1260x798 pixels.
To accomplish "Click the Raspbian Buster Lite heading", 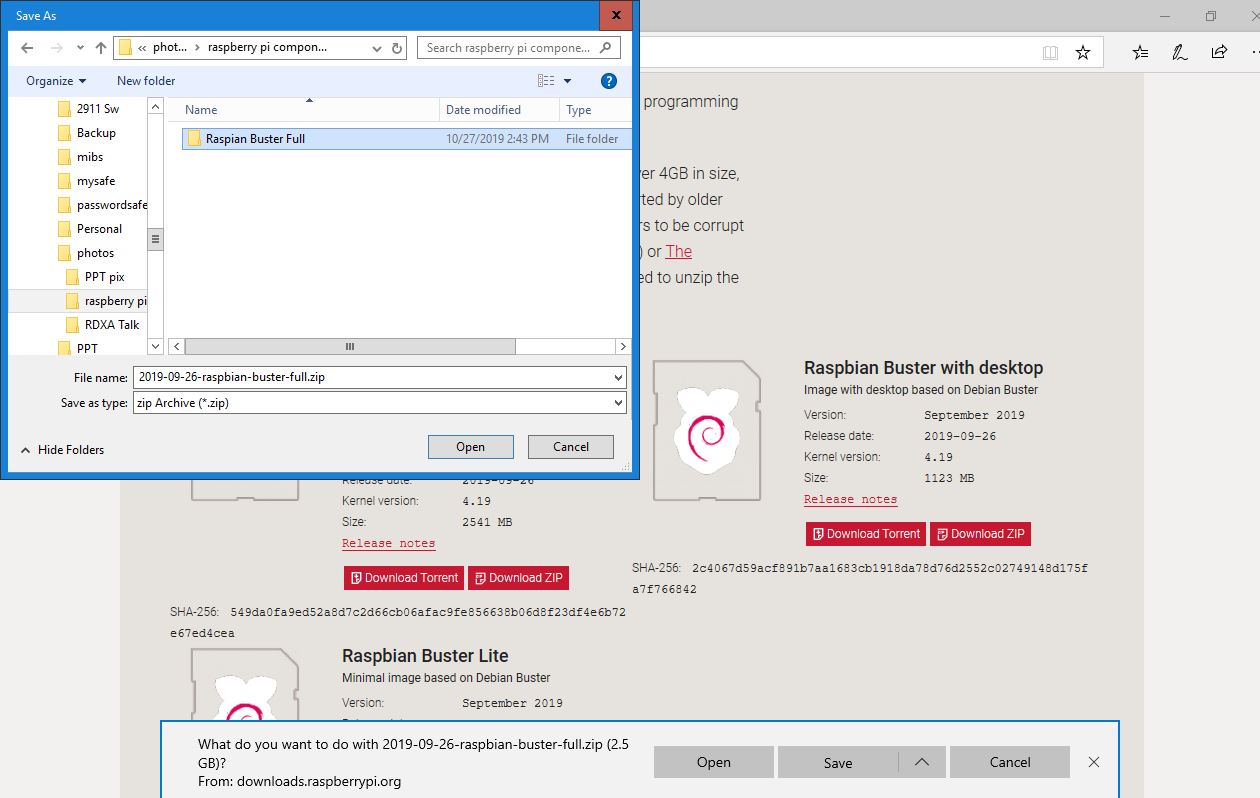I will 425,656.
